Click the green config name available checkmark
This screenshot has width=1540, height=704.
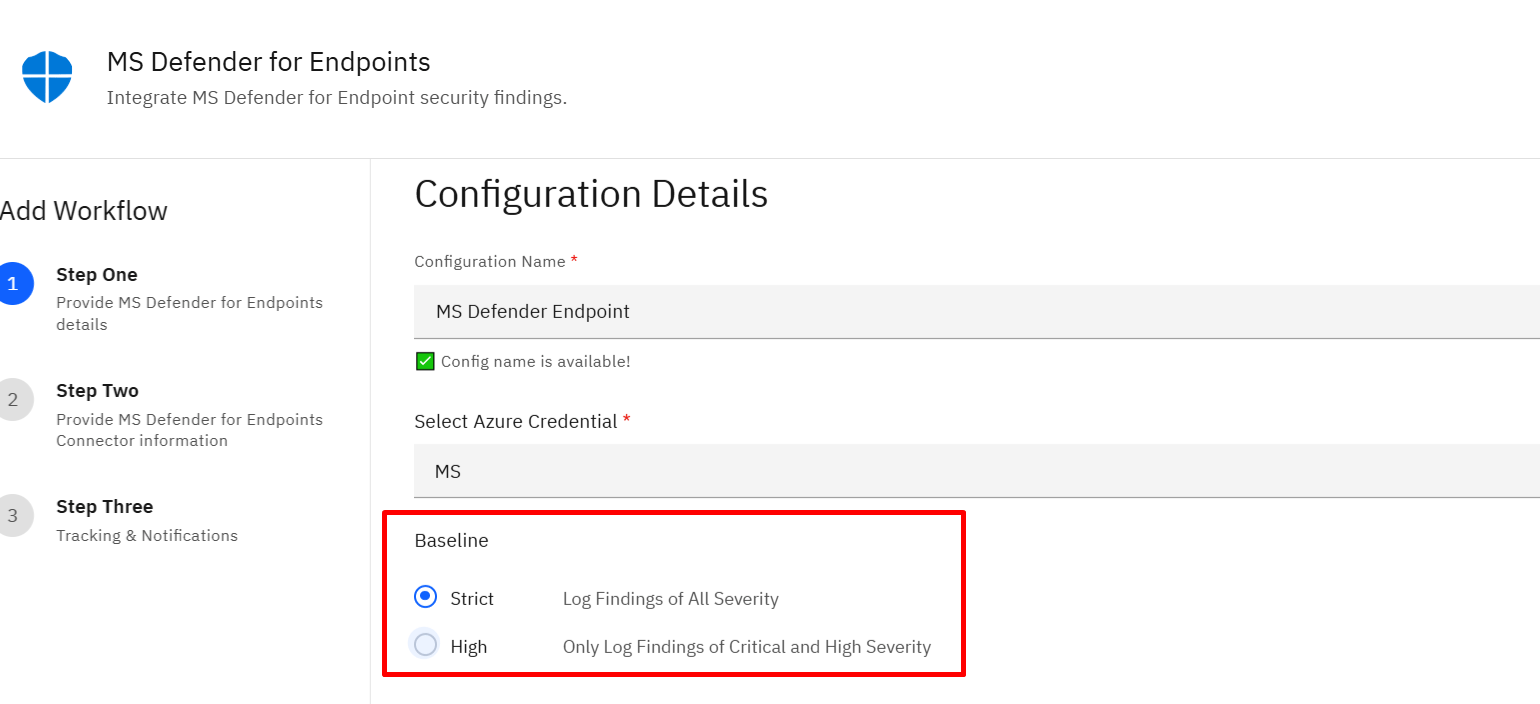click(x=425, y=361)
